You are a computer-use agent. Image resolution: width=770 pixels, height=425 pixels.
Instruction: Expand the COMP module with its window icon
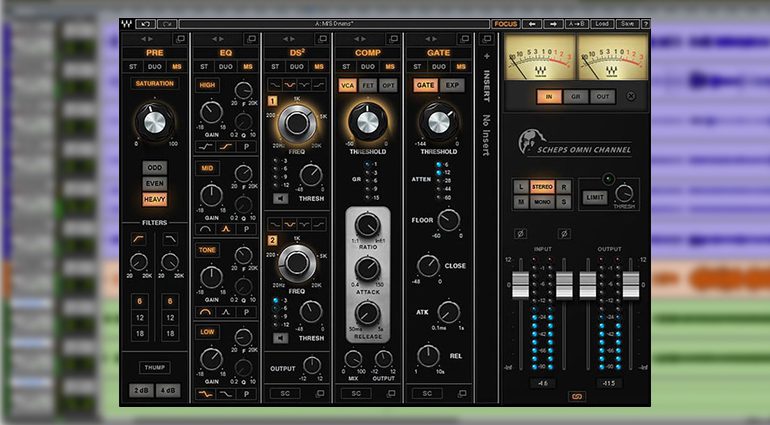tap(394, 39)
